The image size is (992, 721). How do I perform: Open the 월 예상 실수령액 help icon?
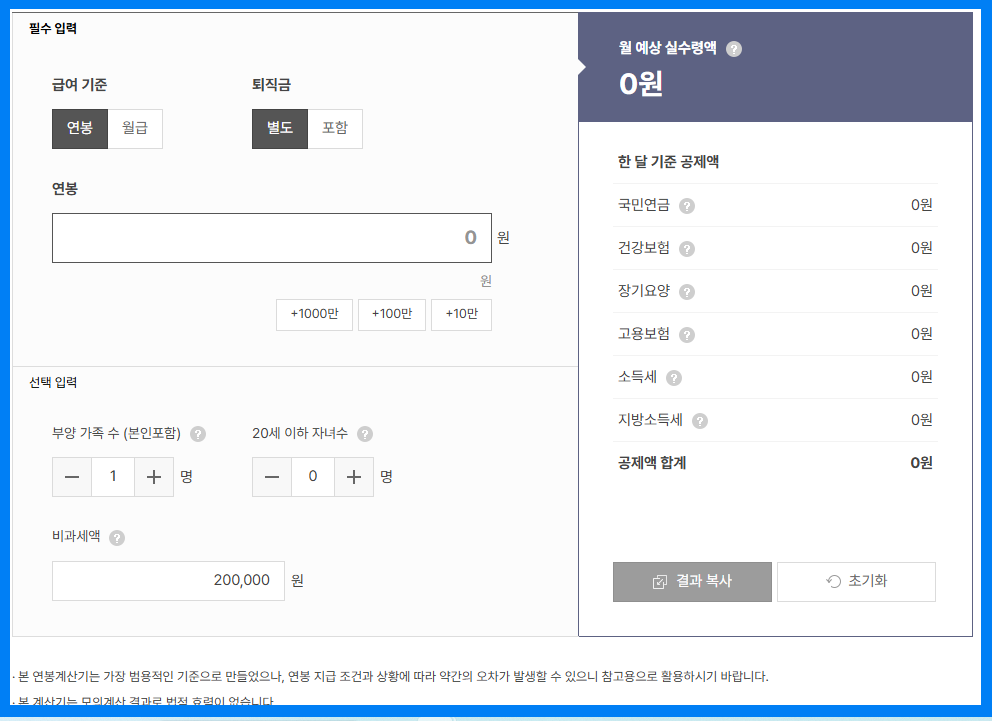(x=735, y=48)
